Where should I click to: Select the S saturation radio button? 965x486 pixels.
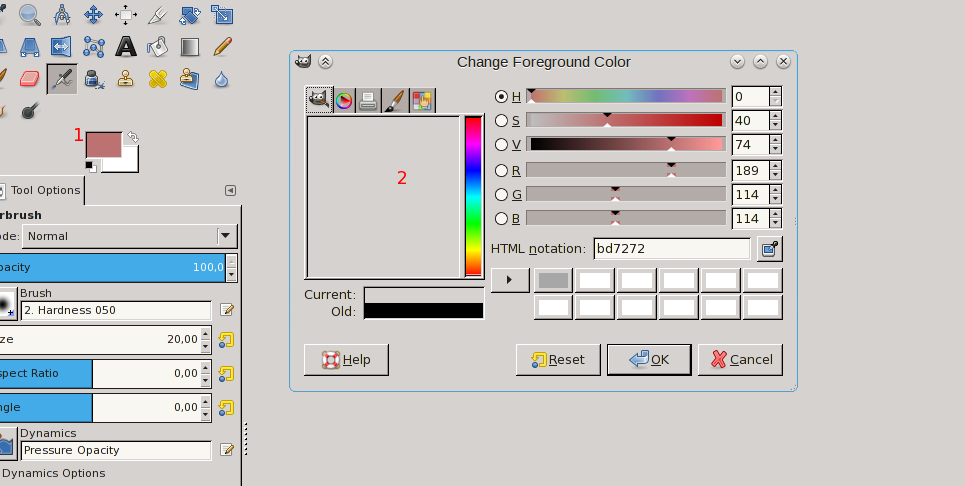[501, 120]
